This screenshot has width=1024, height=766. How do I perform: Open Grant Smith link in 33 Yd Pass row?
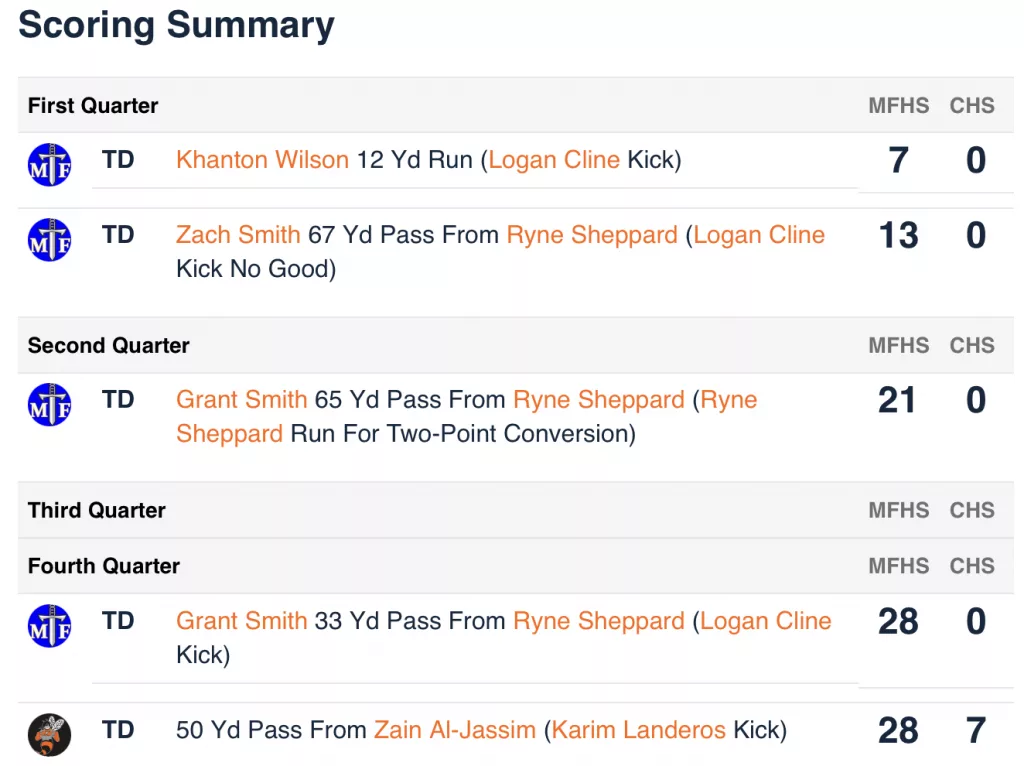(x=242, y=620)
